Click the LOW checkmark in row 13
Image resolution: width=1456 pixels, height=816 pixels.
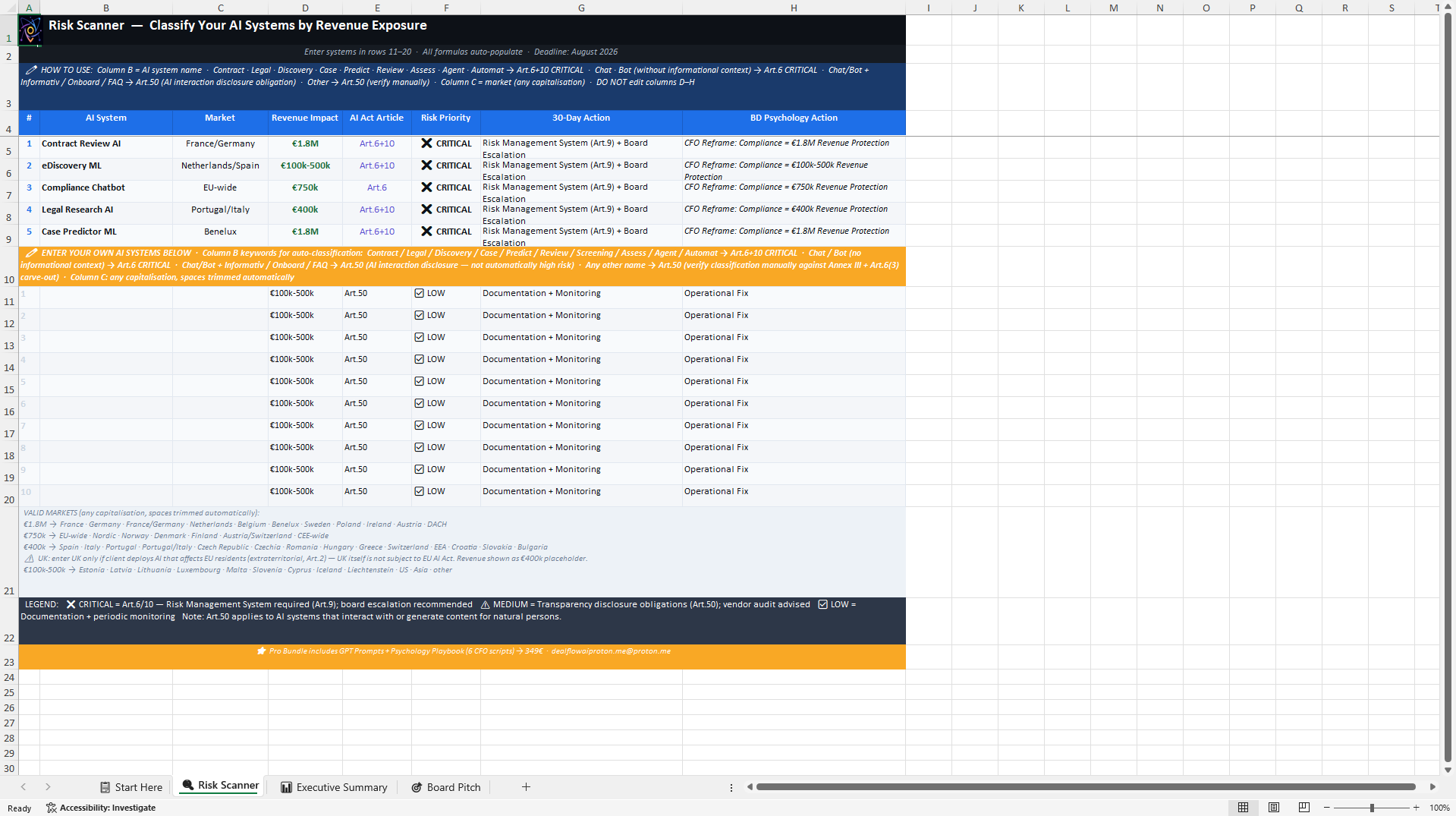(x=420, y=337)
